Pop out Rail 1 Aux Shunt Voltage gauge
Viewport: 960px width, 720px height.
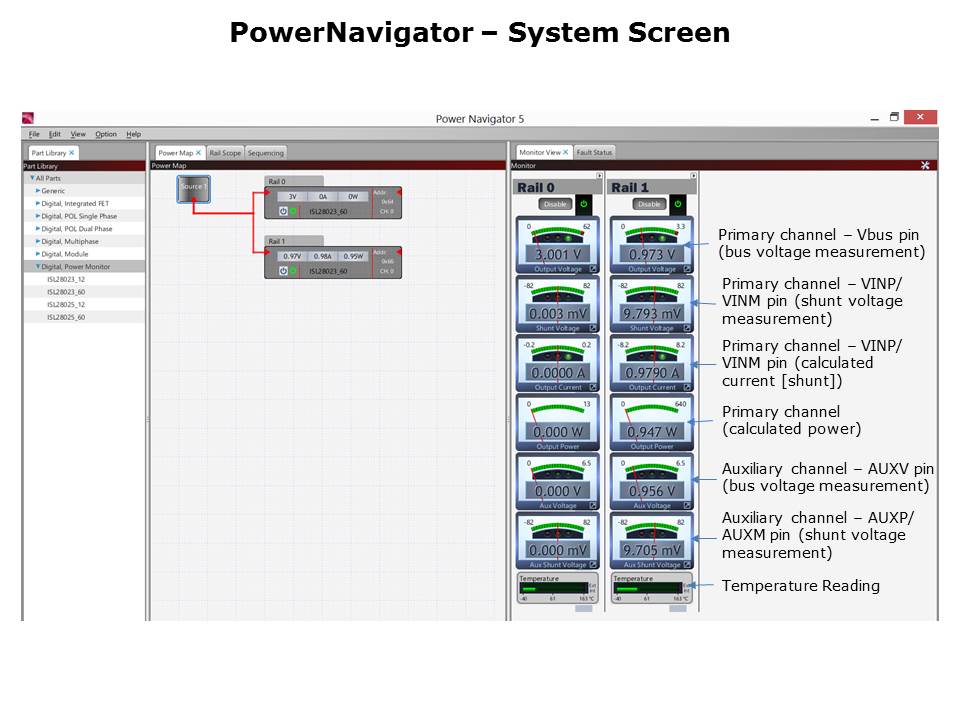[x=687, y=564]
